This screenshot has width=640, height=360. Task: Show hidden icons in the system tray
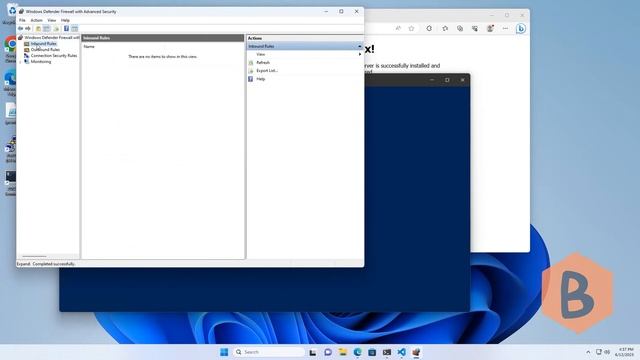coord(588,352)
